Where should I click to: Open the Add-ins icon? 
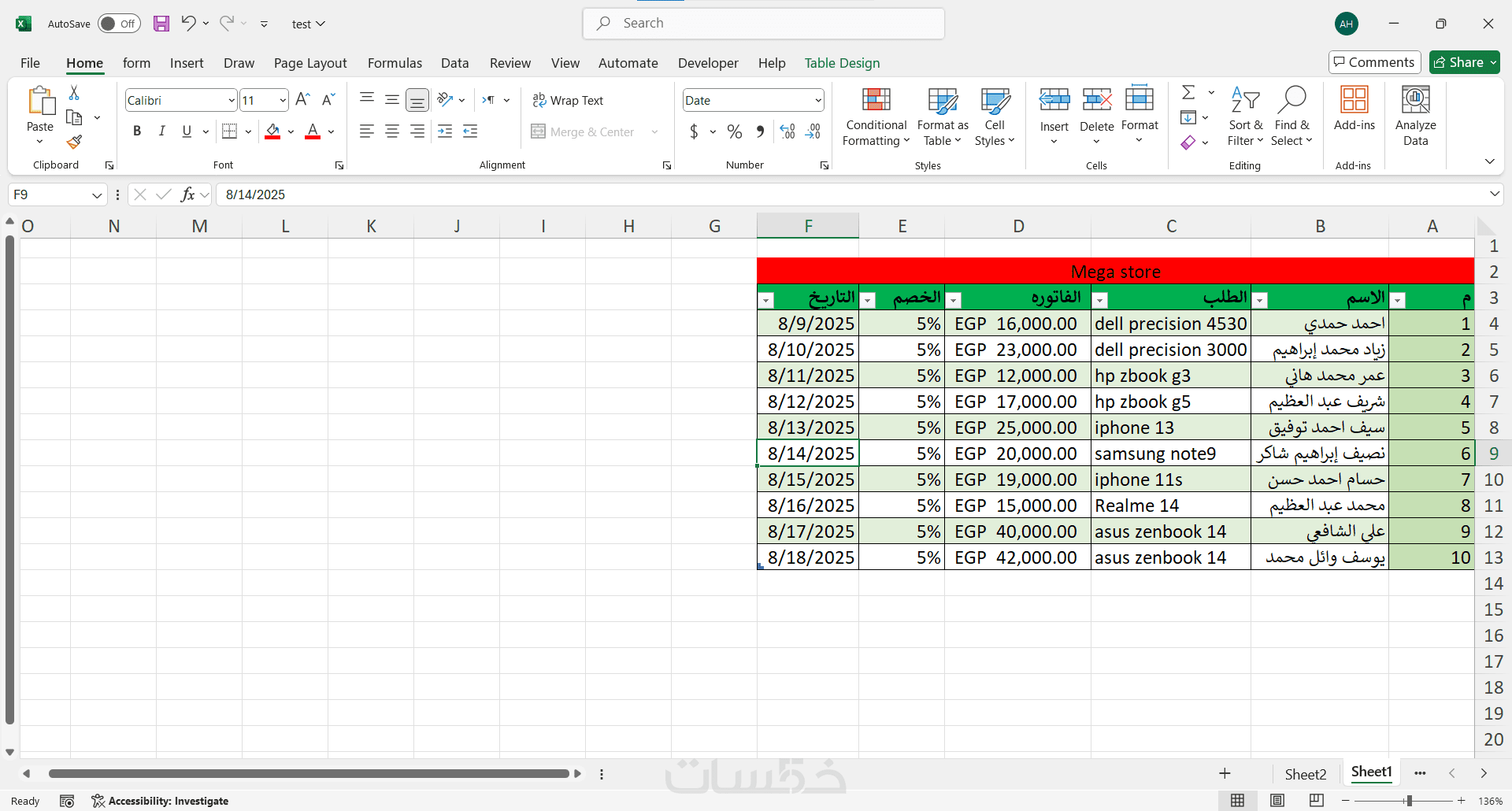click(1354, 109)
